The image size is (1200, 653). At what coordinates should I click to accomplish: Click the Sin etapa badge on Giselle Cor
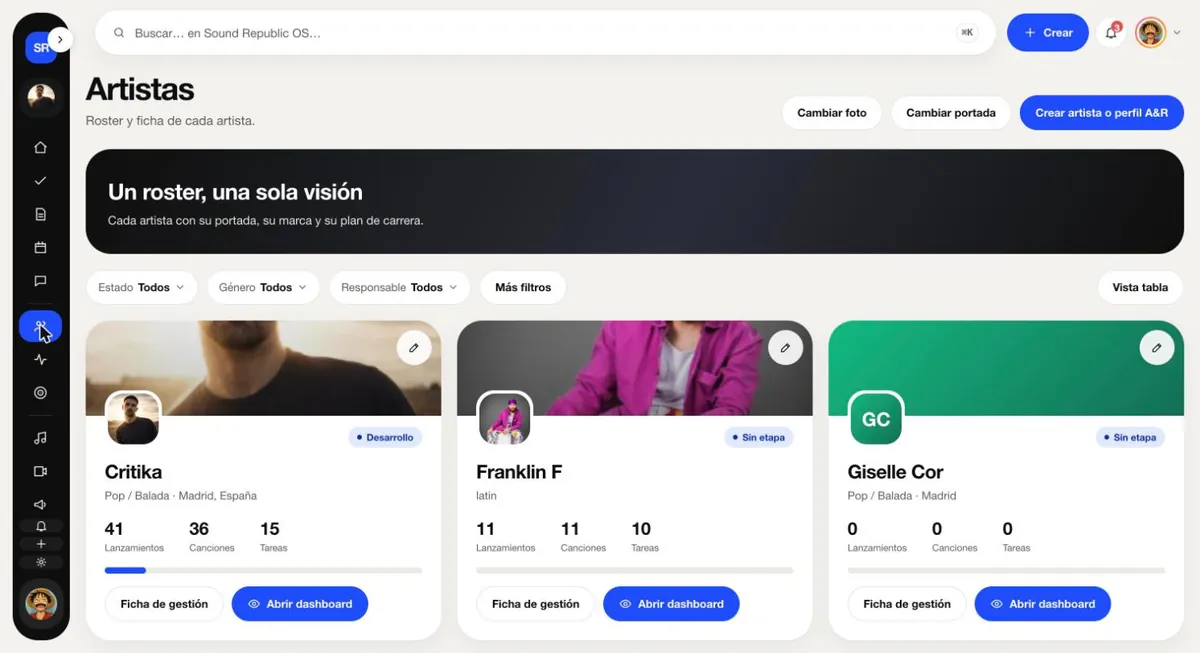[x=1130, y=437]
